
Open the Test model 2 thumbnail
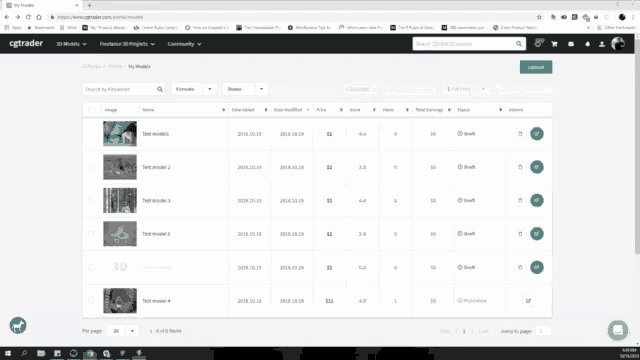pos(120,167)
